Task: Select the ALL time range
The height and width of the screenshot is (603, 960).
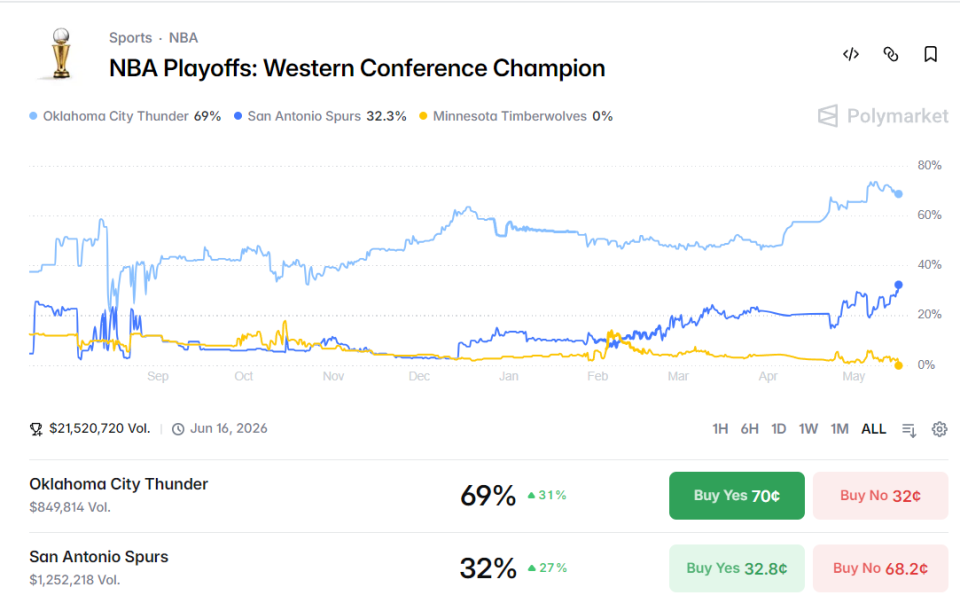Action: tap(874, 429)
